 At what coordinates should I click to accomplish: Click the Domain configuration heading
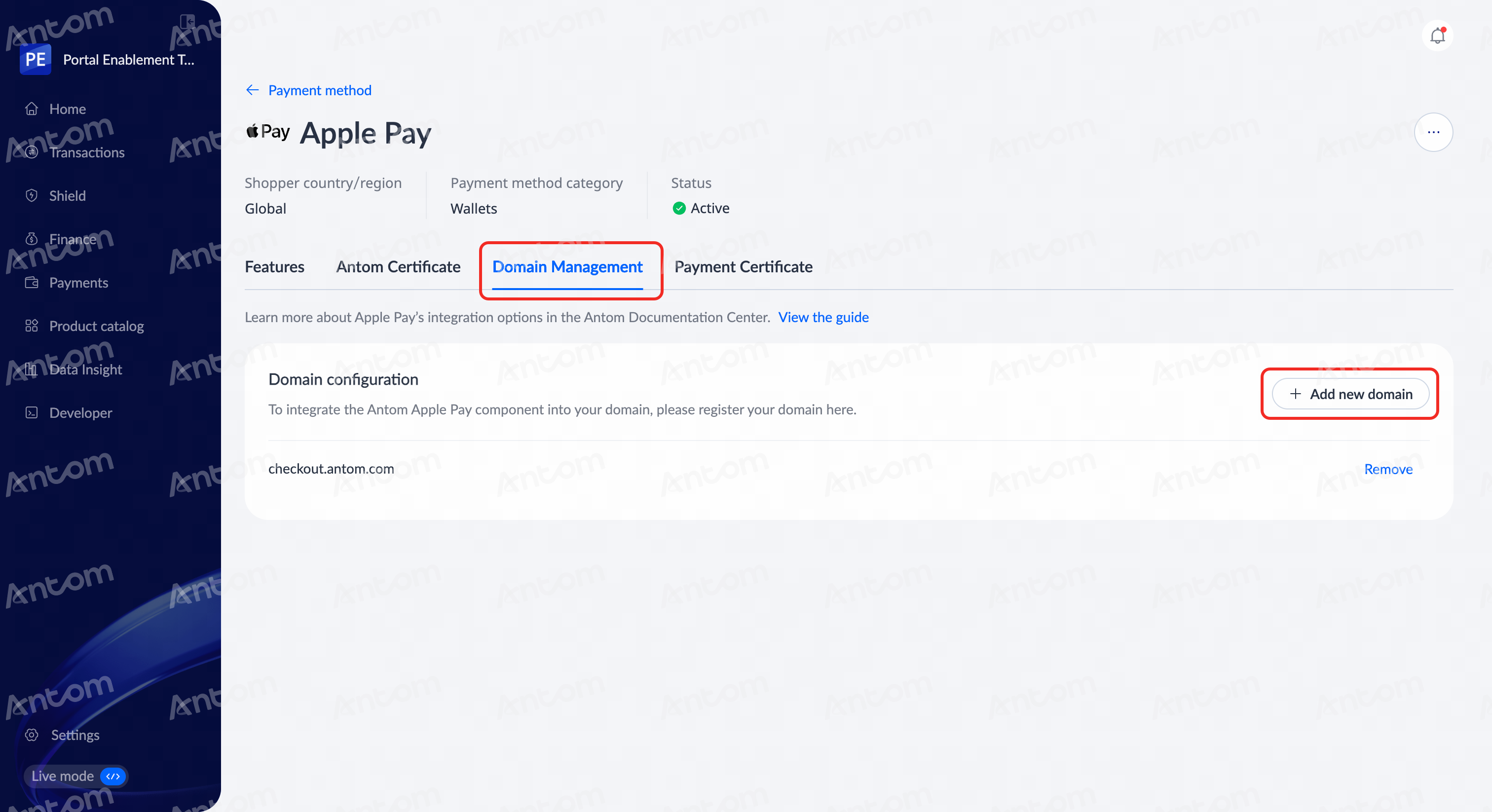(343, 379)
